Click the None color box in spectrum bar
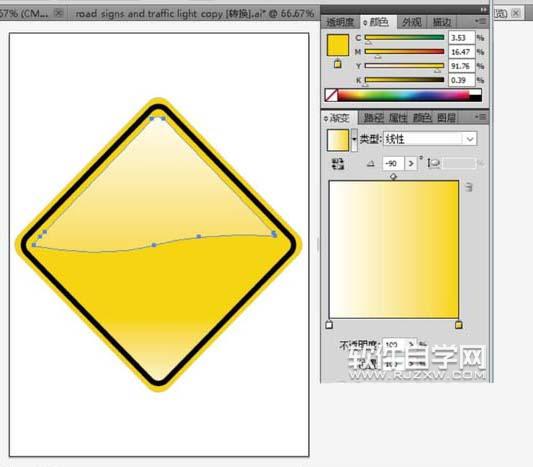 pos(331,96)
